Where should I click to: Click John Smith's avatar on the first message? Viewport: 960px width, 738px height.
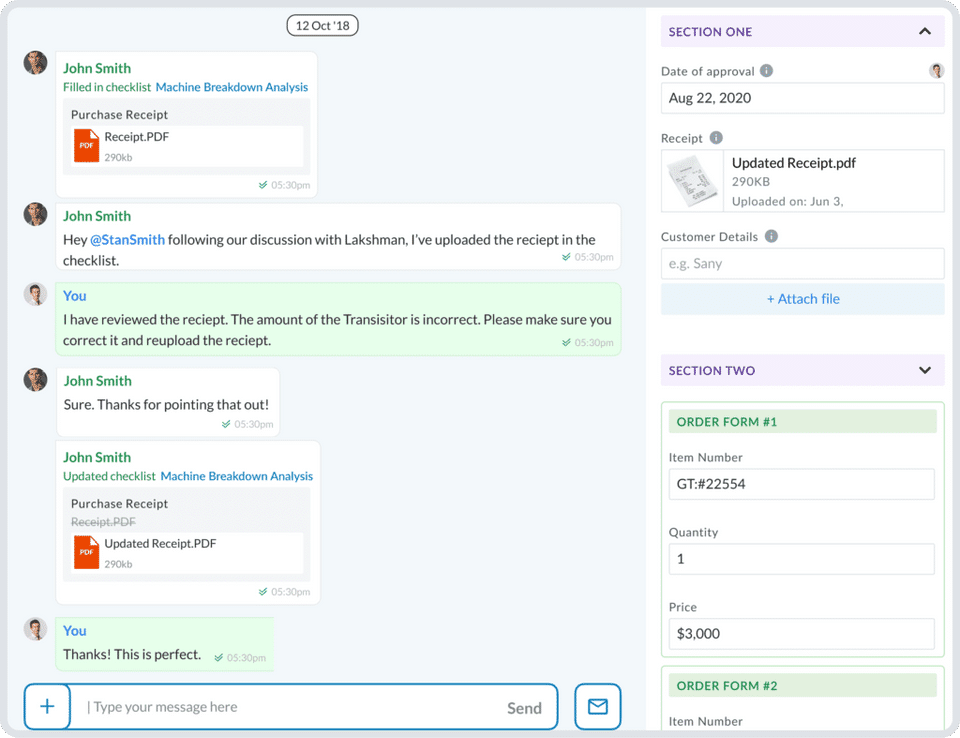36,62
